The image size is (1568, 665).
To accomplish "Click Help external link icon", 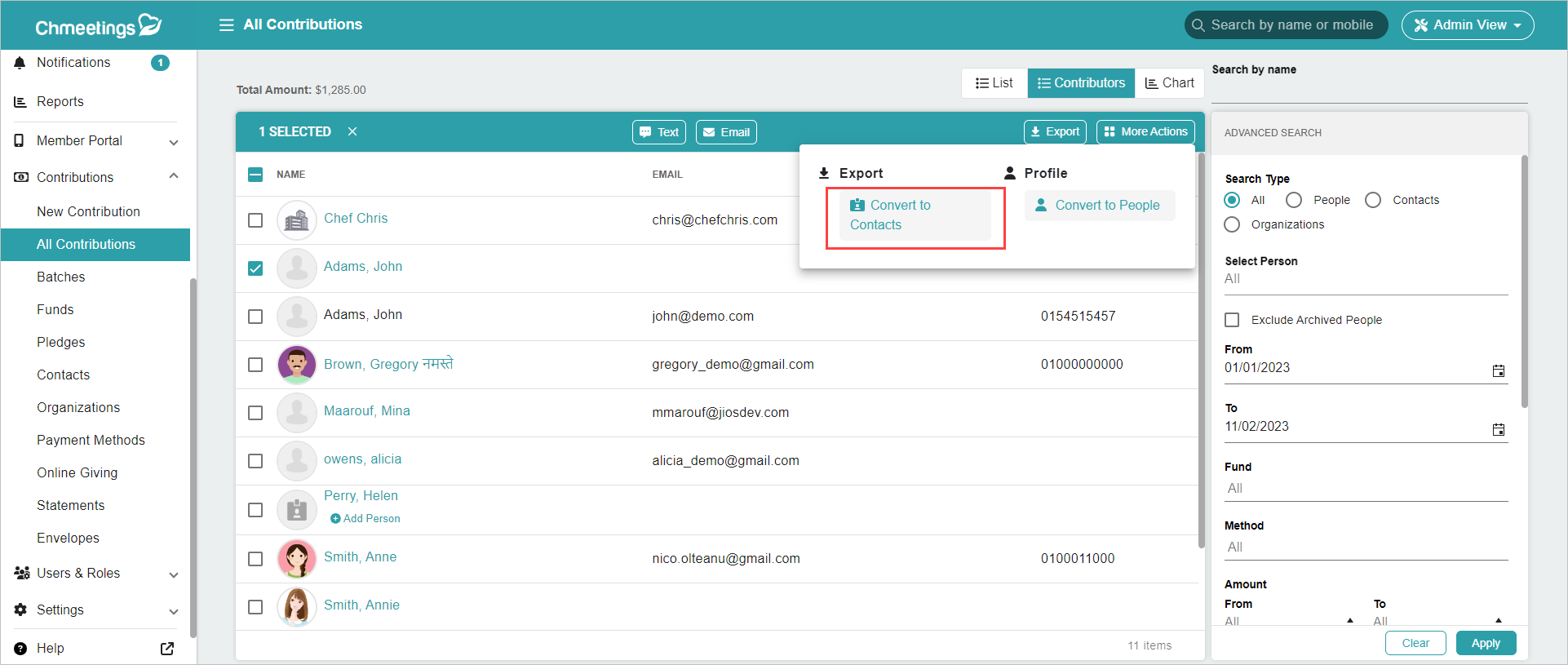I will [167, 649].
